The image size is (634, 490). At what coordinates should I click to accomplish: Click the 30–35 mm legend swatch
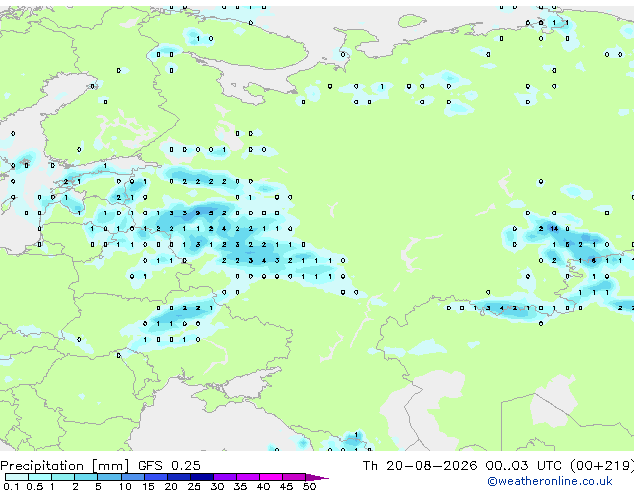pos(225,477)
